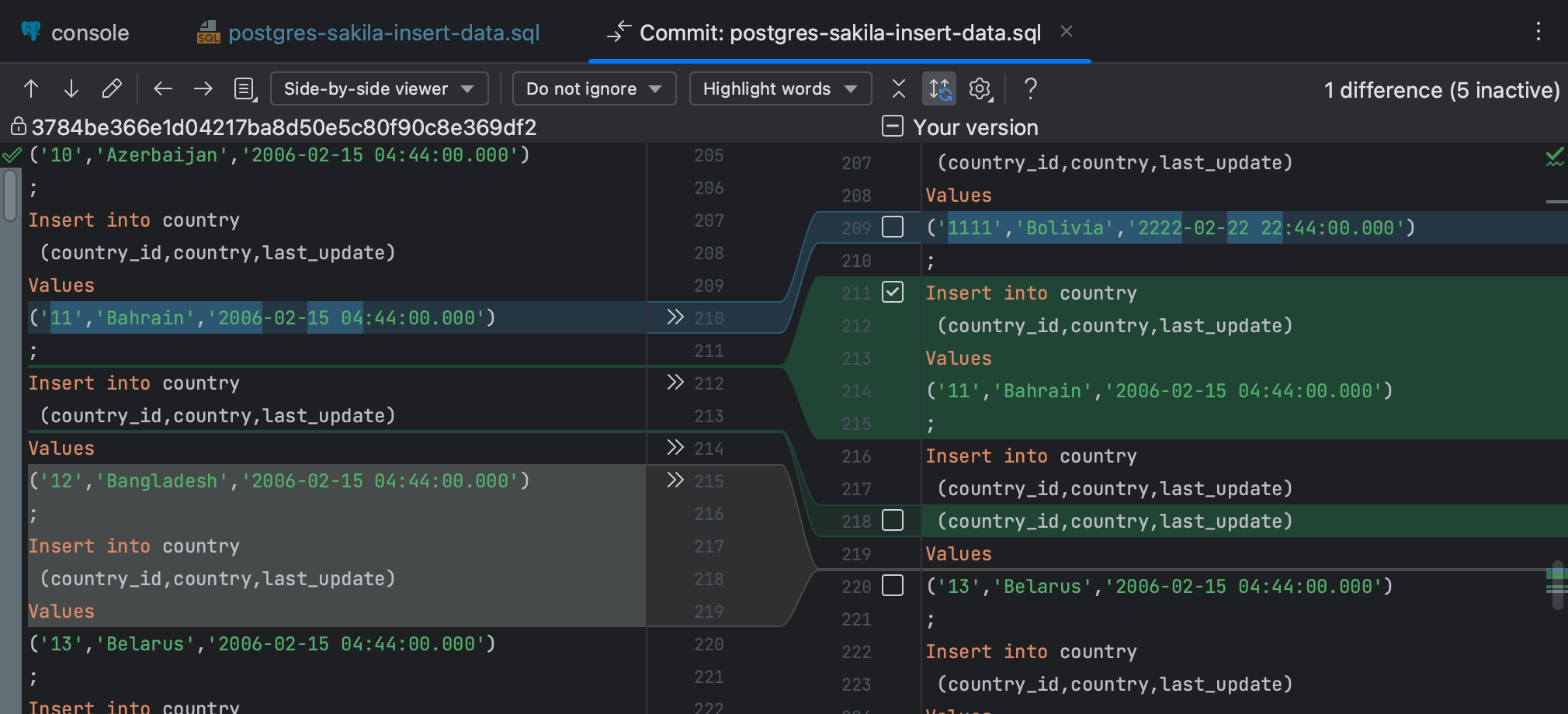Image resolution: width=1568 pixels, height=714 pixels.
Task: Open the compare contents document icon
Action: pos(245,88)
